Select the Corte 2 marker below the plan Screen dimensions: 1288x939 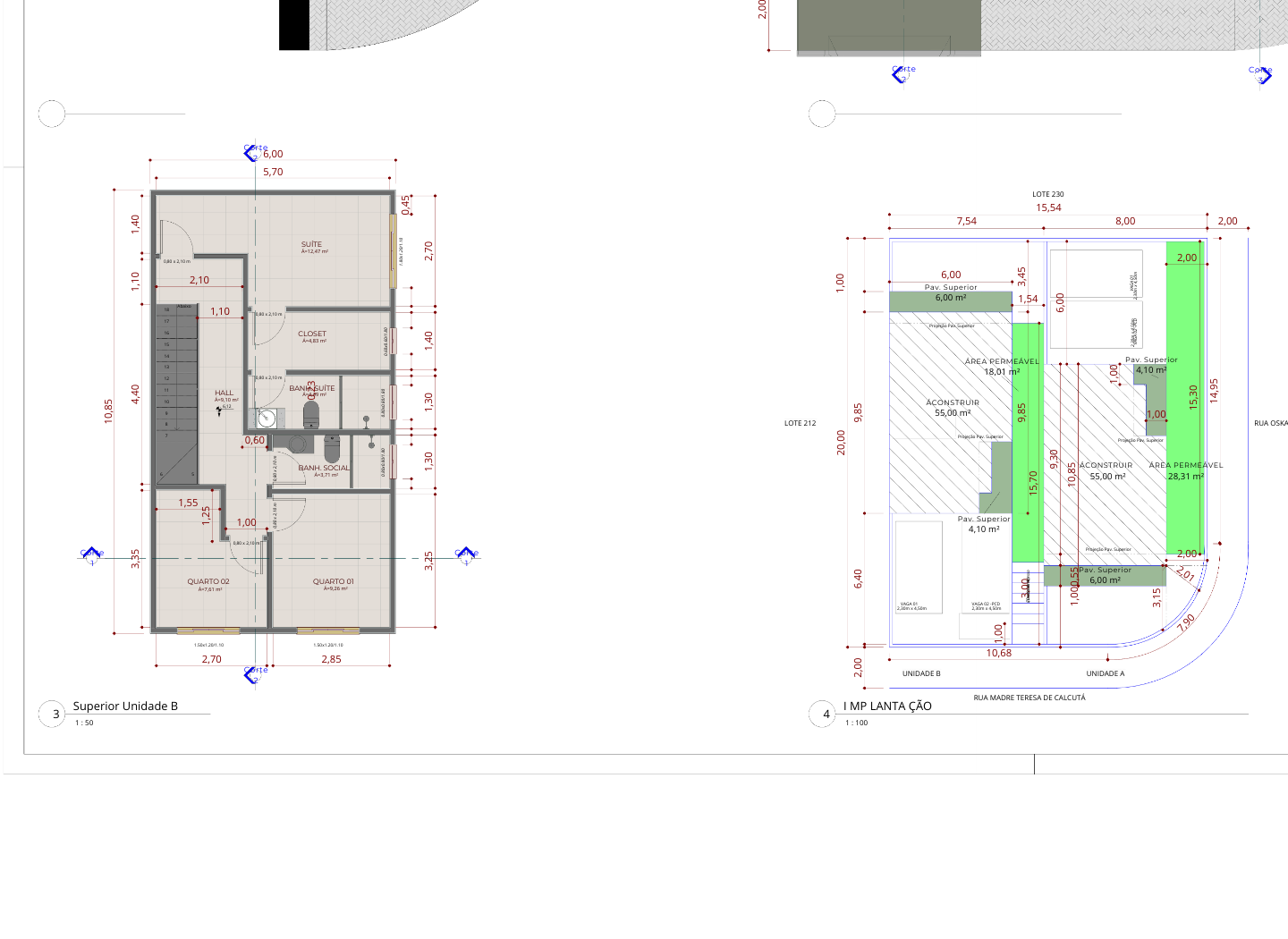pyautogui.click(x=252, y=674)
